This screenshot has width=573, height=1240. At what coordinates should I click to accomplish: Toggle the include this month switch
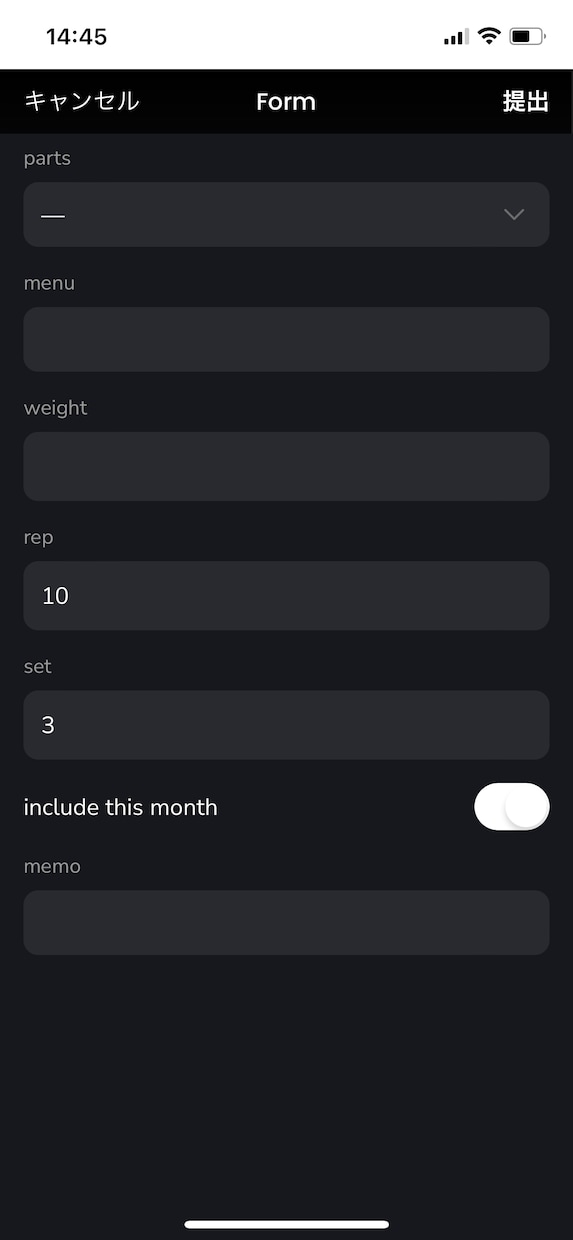coord(511,807)
